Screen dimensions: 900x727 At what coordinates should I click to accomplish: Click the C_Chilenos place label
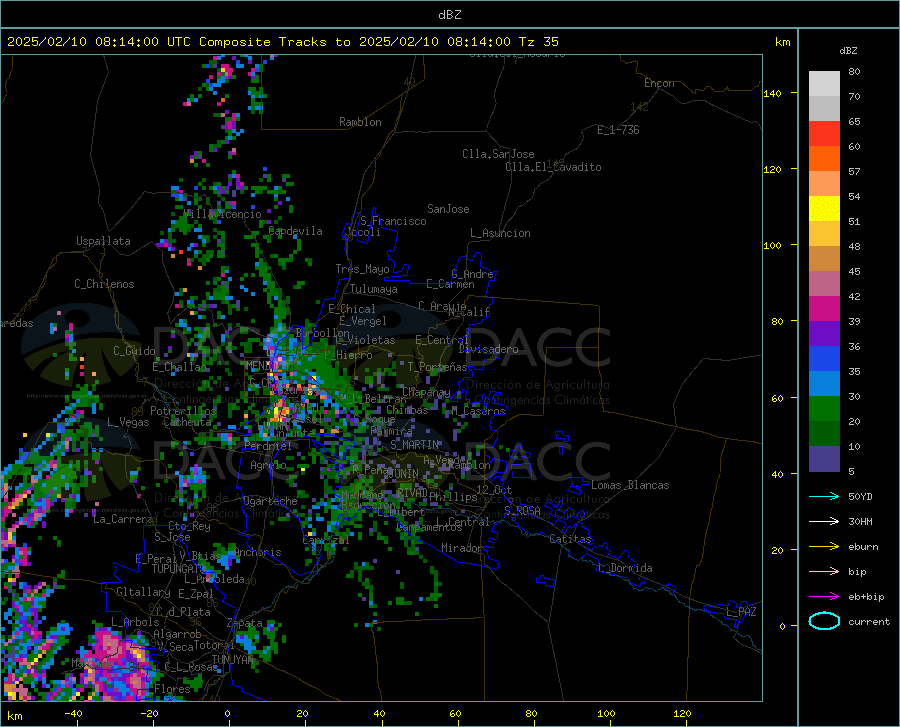(x=104, y=284)
